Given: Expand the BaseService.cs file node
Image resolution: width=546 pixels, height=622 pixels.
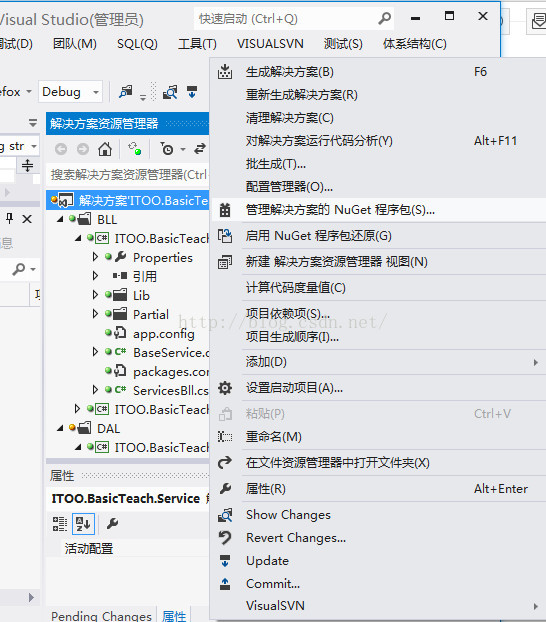Looking at the screenshot, I should 95,352.
